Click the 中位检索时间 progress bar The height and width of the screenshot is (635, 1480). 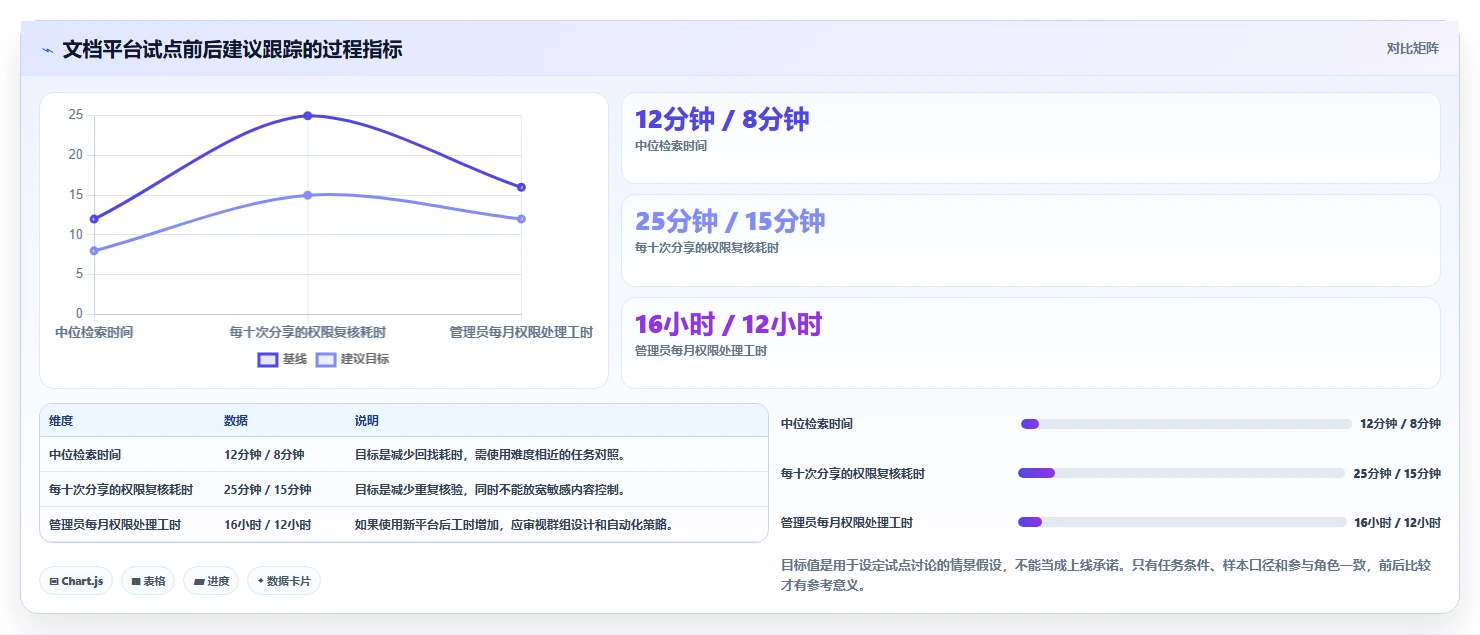click(1186, 424)
